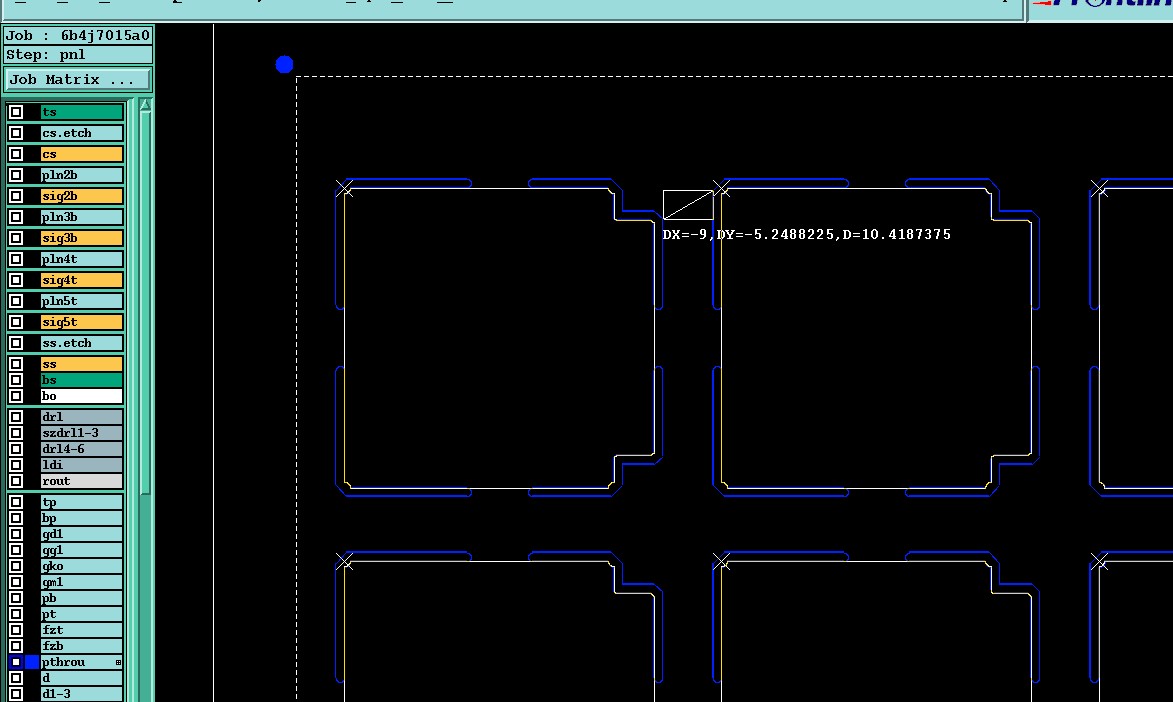Image resolution: width=1173 pixels, height=702 pixels.
Task: Toggle the checkbox beside layer d1-3
Action: click(16, 694)
